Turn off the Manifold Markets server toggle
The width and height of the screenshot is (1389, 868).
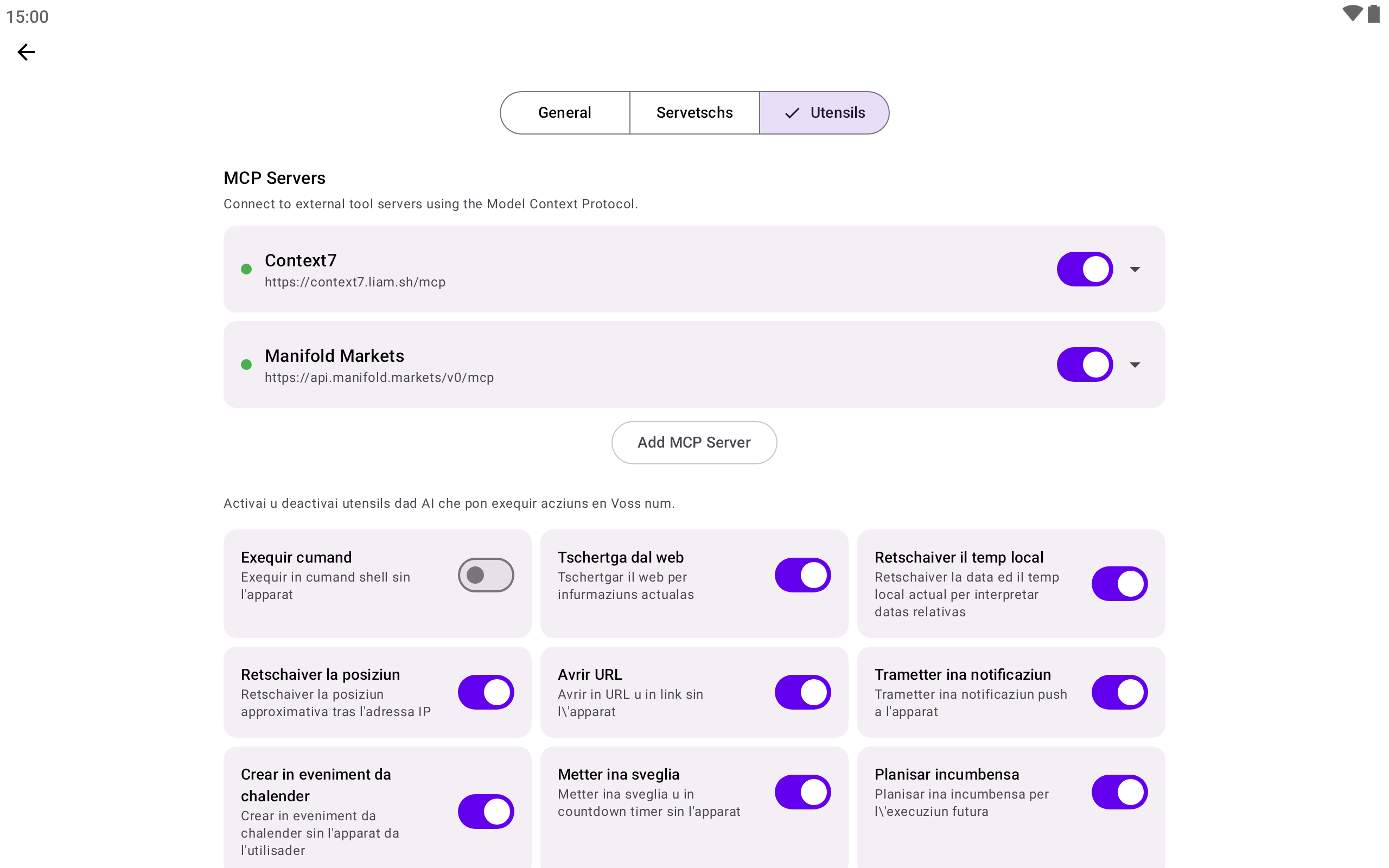pyautogui.click(x=1084, y=365)
